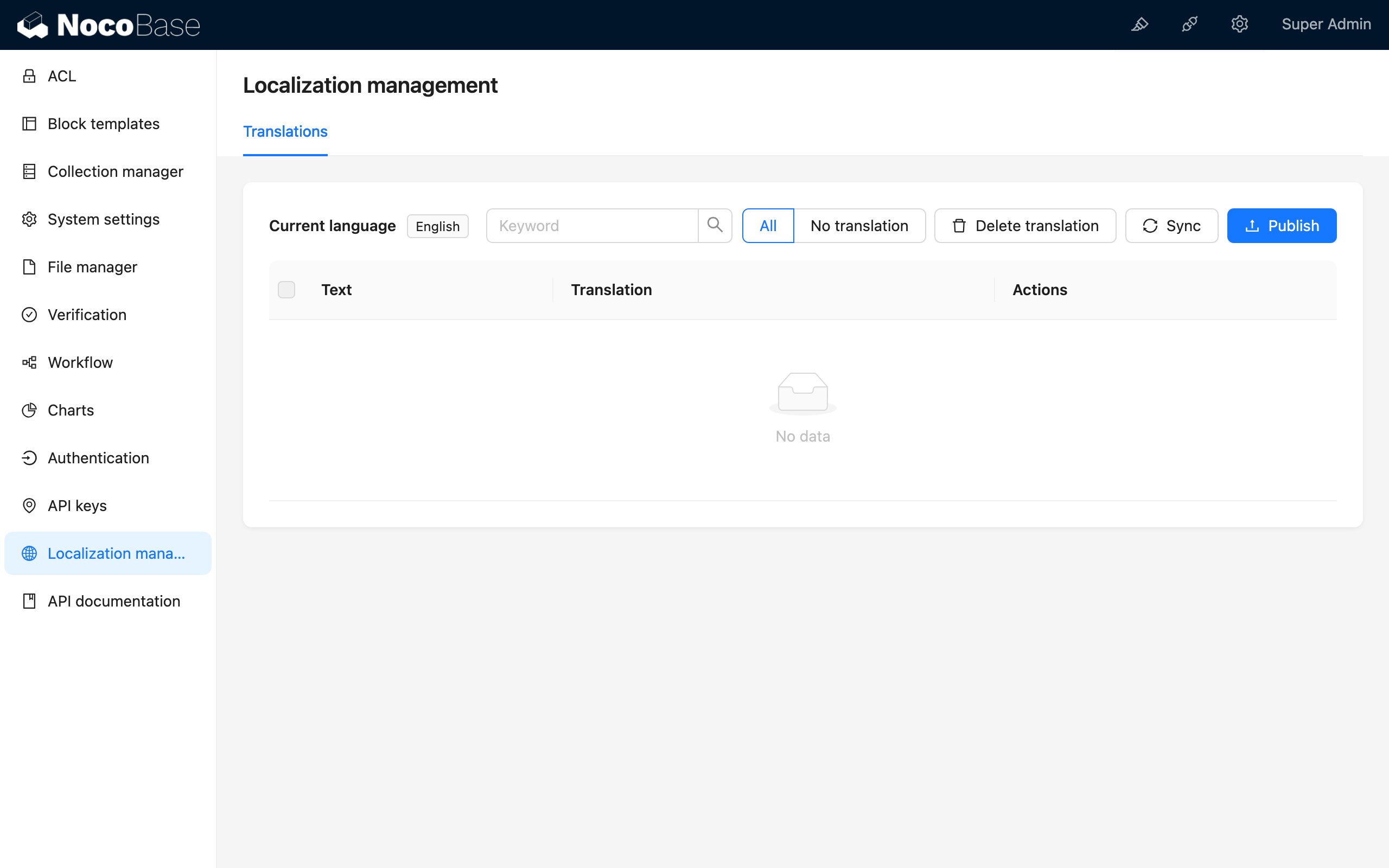The height and width of the screenshot is (868, 1389).
Task: Click the settings gear icon in header
Action: coord(1239,24)
